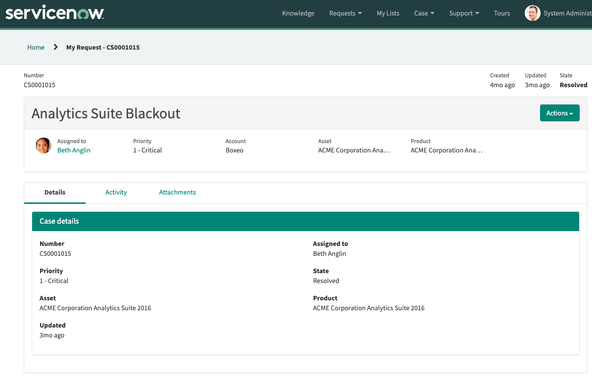Click My Request - CS0001015 breadcrumb

103,47
